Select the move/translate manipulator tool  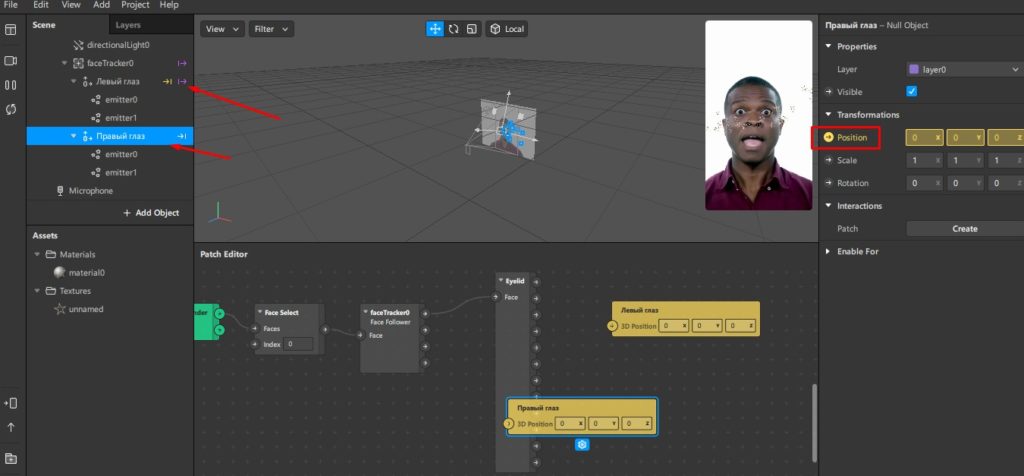tap(435, 29)
